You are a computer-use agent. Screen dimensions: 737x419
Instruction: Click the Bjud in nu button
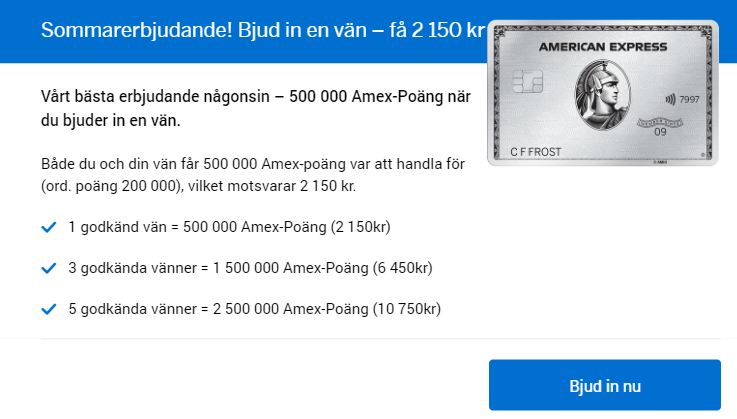(604, 385)
